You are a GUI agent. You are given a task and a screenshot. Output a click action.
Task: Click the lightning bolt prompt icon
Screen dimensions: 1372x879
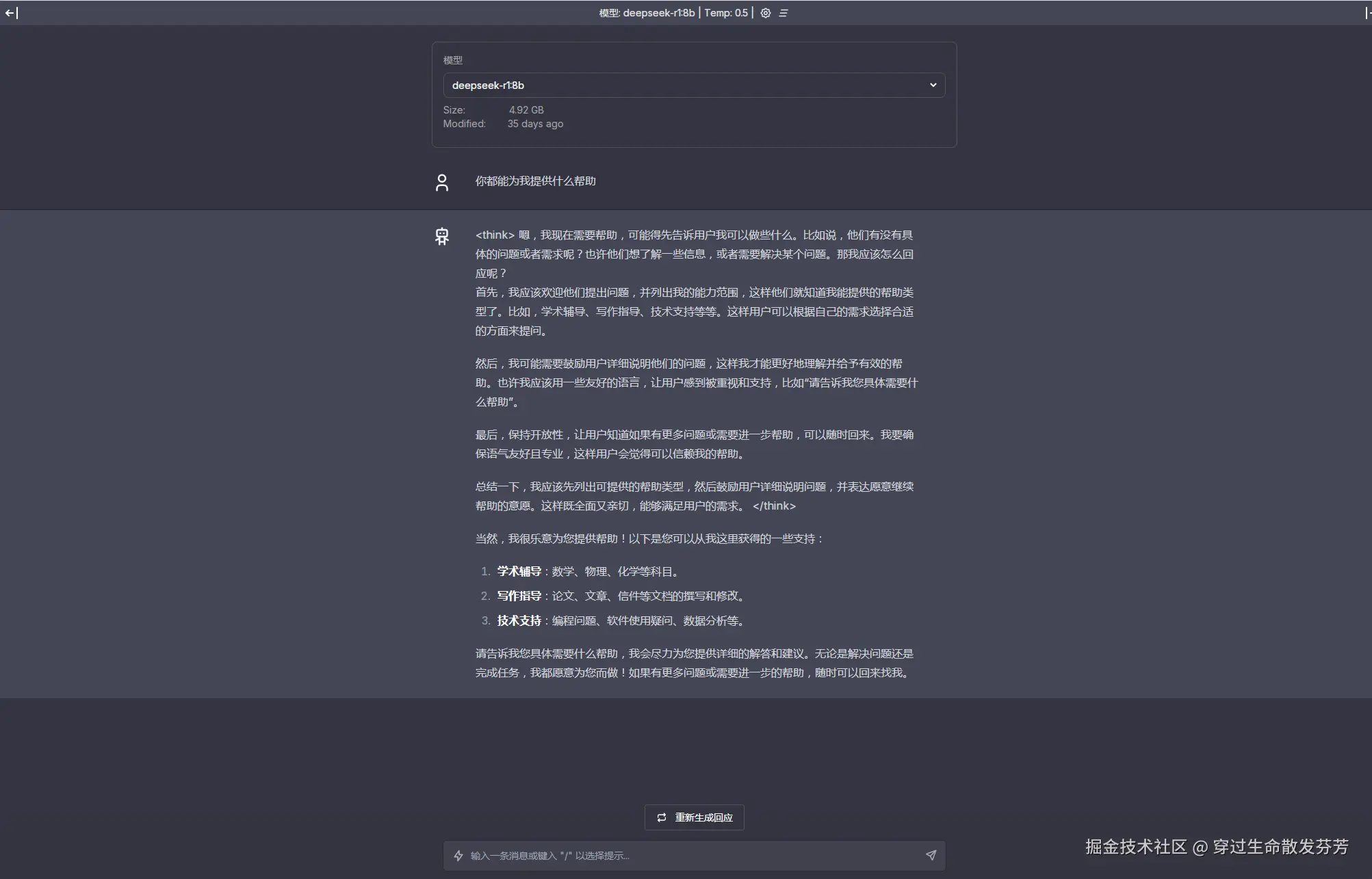click(x=458, y=856)
